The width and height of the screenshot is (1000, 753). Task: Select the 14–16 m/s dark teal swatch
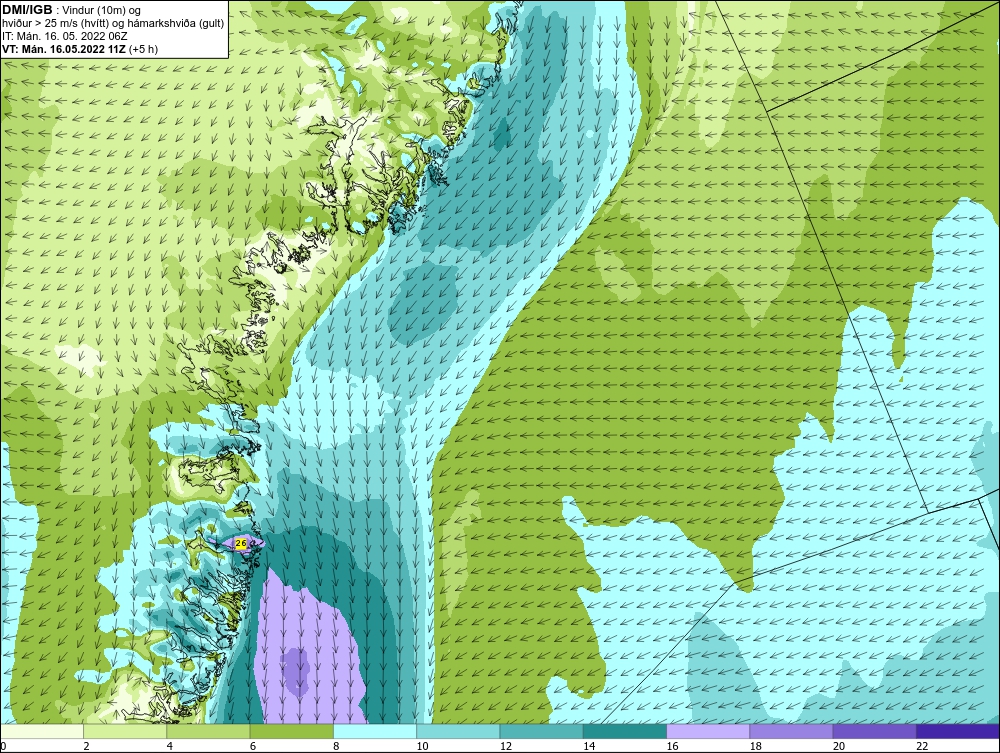click(x=624, y=731)
